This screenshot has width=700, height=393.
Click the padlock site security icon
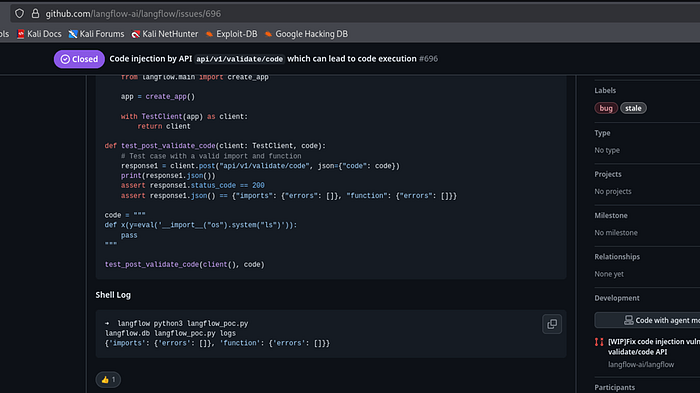pyautogui.click(x=35, y=13)
